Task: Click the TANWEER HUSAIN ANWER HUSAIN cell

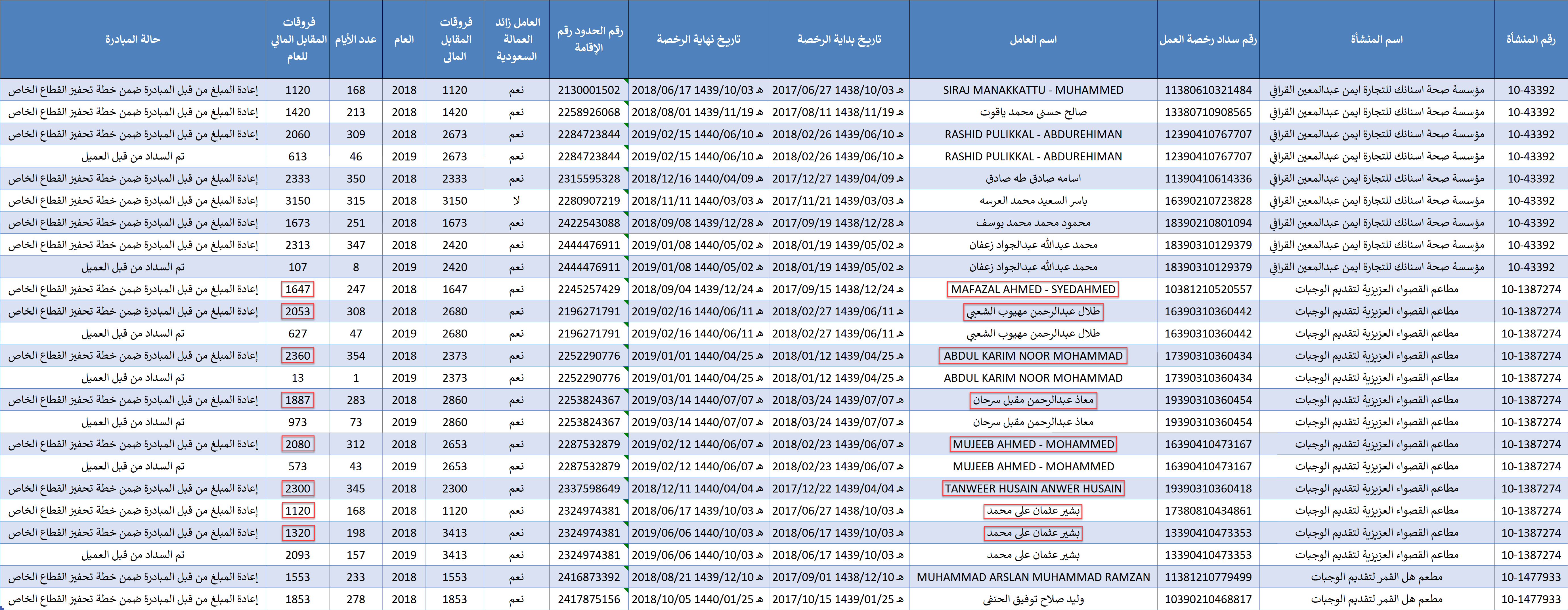Action: click(1033, 488)
